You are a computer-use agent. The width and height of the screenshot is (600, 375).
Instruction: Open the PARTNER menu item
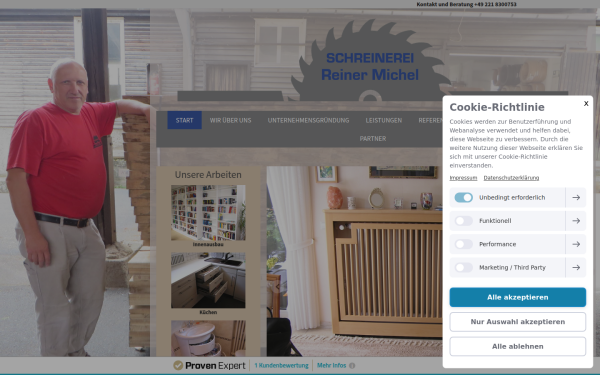coord(373,139)
